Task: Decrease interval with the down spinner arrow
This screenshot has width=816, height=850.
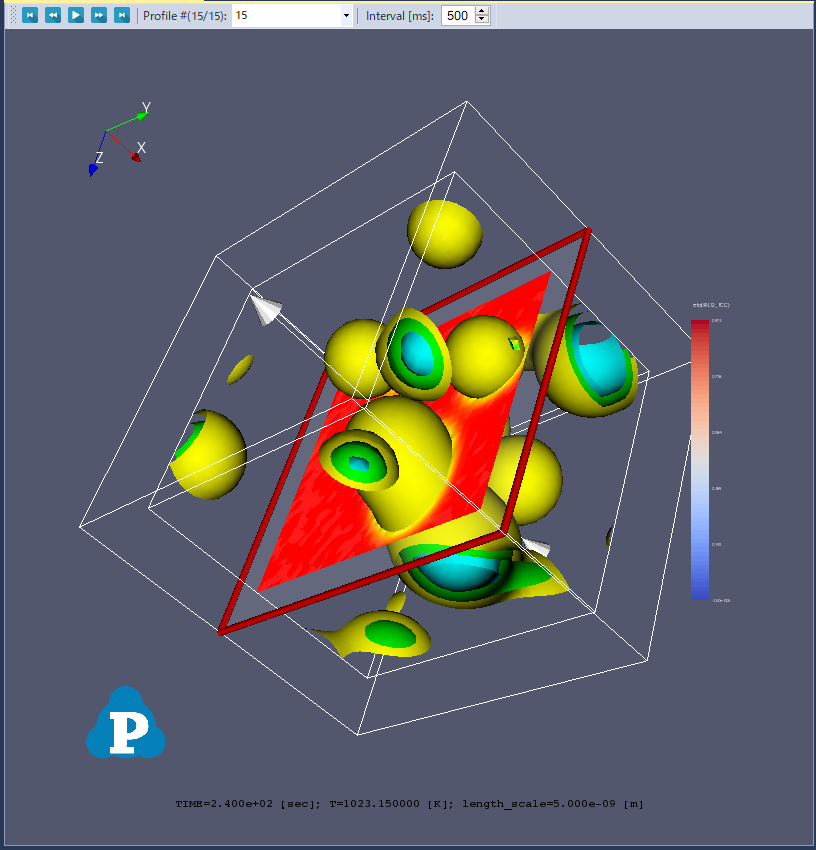Action: (482, 21)
